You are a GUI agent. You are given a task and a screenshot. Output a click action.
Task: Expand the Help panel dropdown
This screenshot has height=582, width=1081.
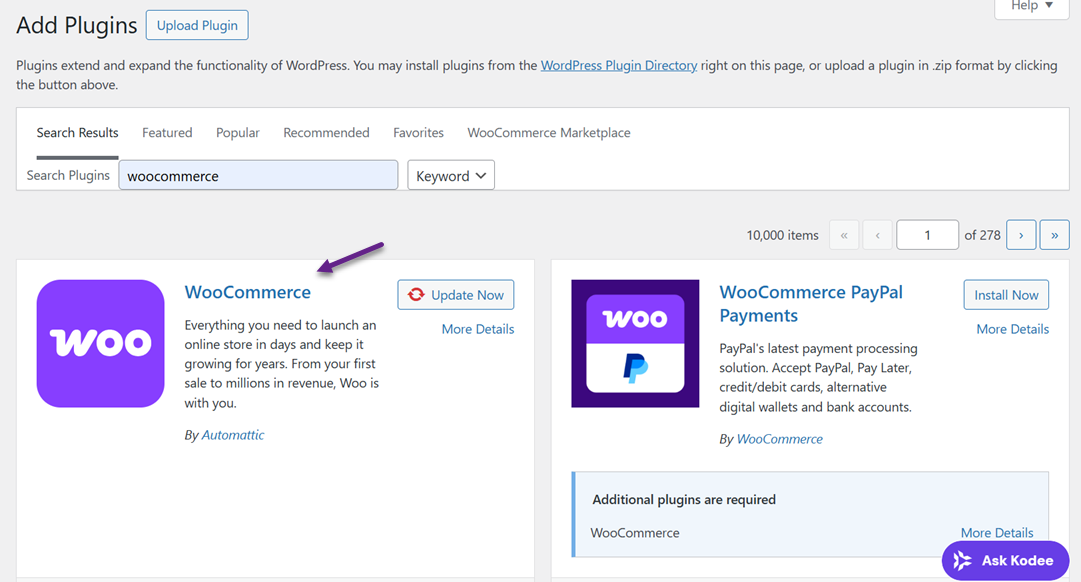pos(1031,6)
